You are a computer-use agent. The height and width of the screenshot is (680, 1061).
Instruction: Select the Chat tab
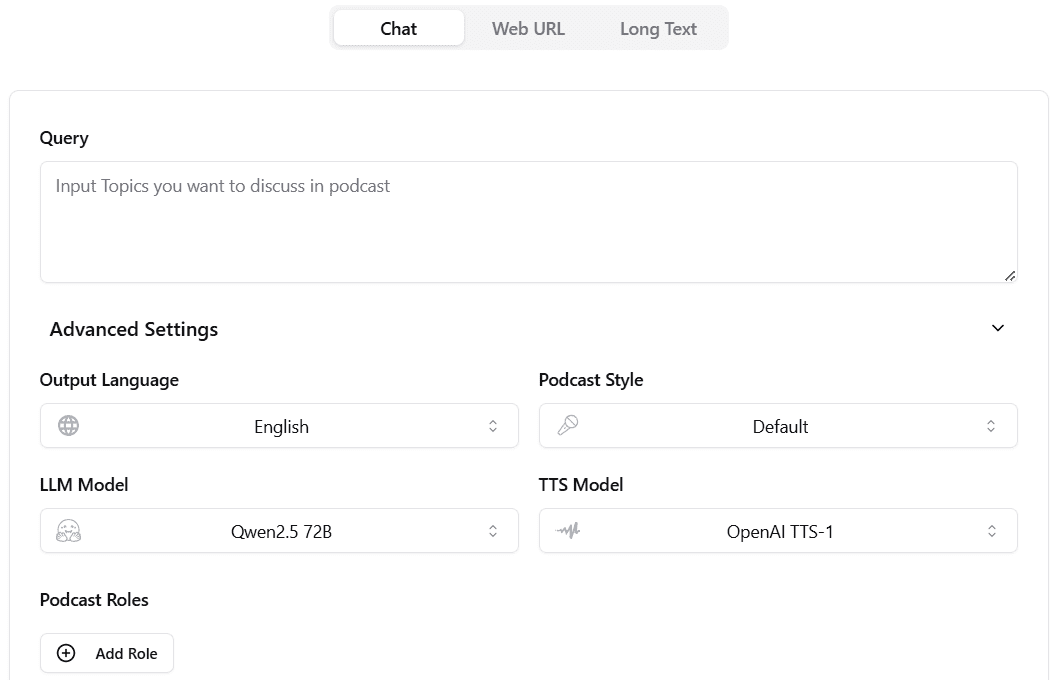[398, 29]
